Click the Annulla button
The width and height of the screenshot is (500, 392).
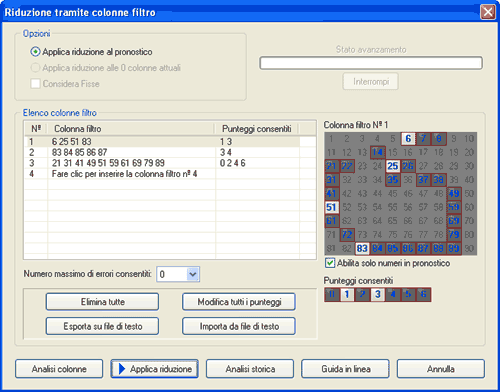click(441, 369)
